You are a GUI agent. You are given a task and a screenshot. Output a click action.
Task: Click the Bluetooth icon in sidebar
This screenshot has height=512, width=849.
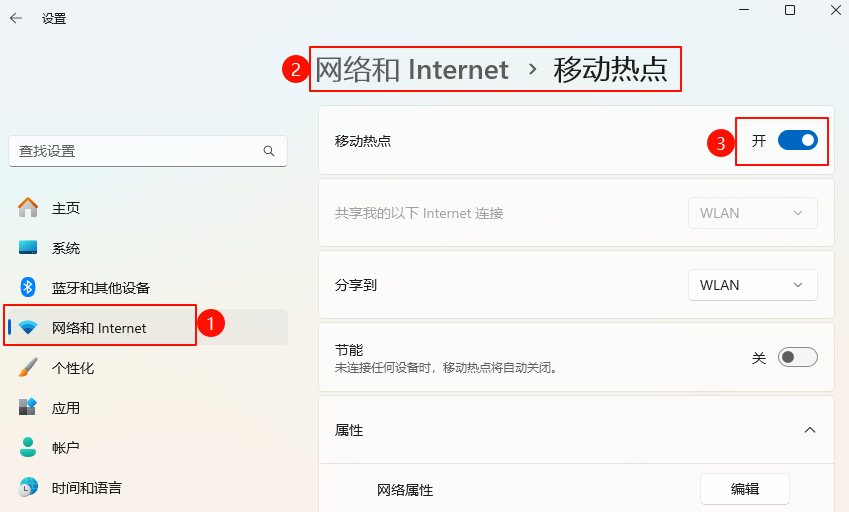(28, 288)
